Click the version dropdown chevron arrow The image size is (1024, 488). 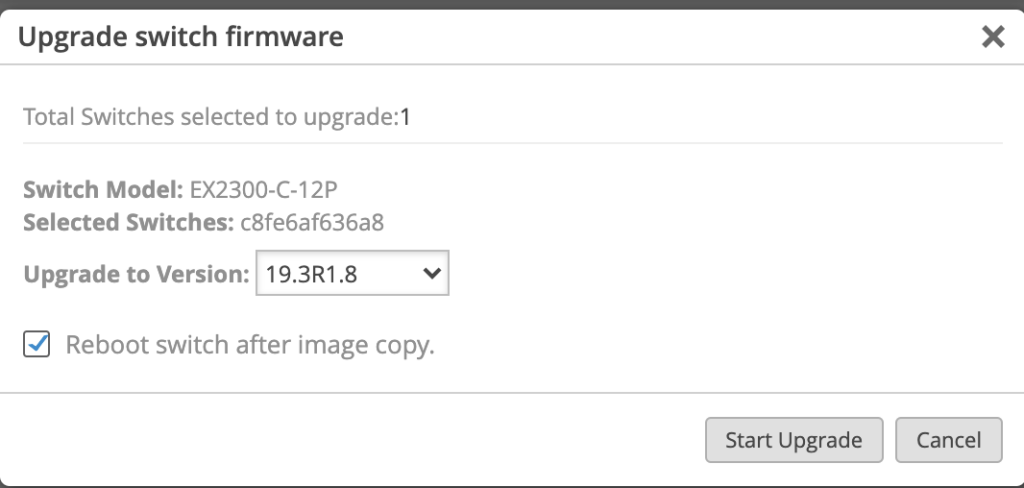pos(433,273)
